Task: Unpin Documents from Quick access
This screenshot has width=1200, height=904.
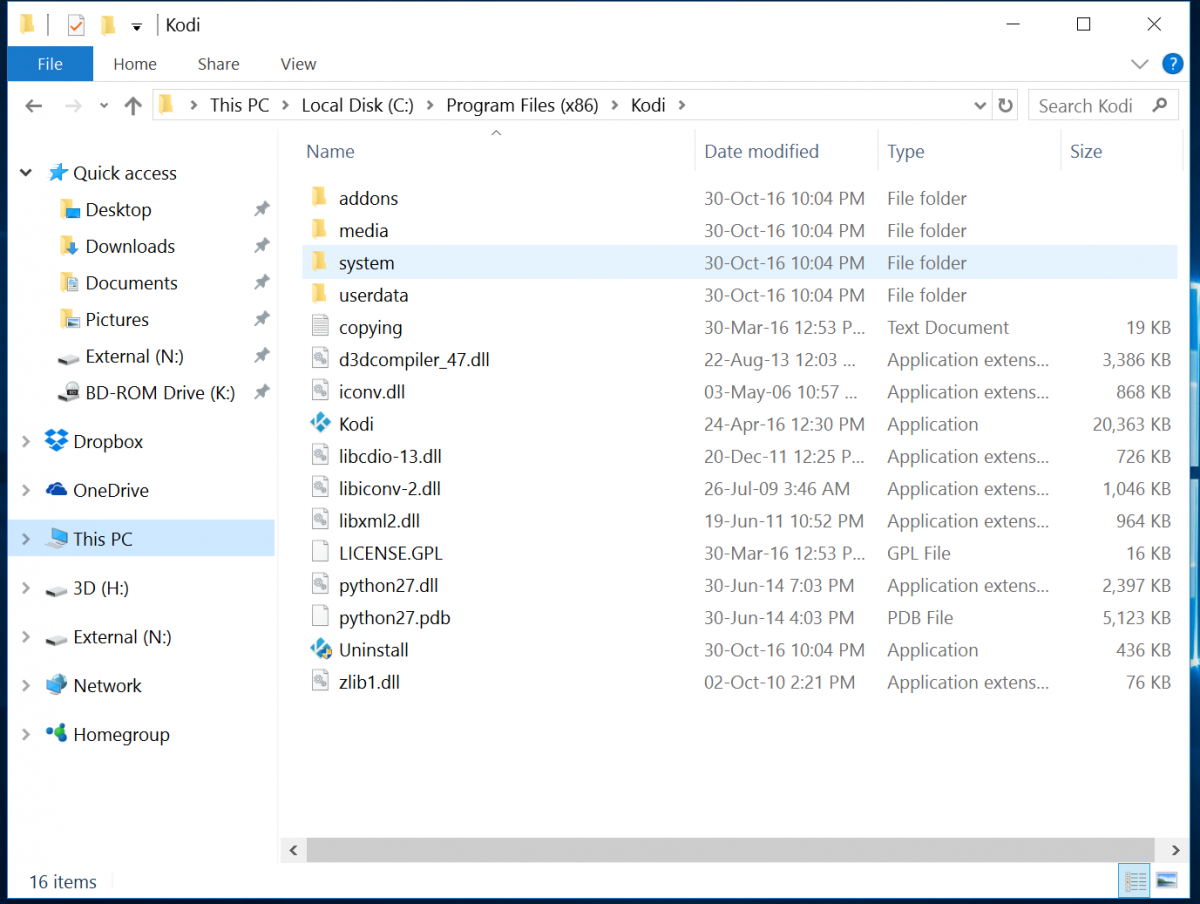Action: click(x=261, y=283)
